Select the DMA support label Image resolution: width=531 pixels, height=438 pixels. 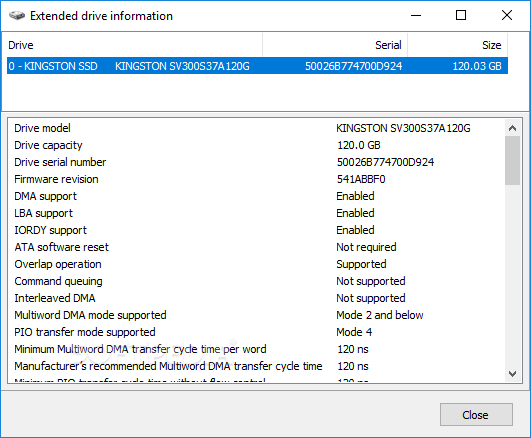pyautogui.click(x=45, y=196)
